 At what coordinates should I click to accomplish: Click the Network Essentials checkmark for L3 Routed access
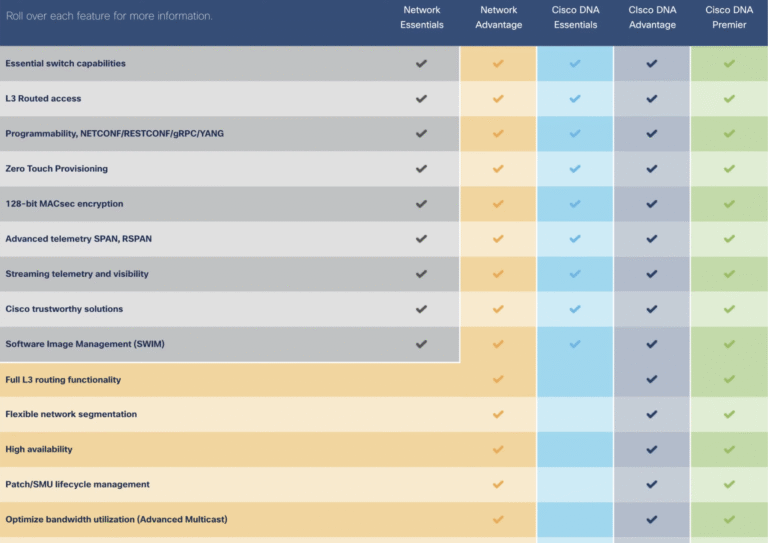pyautogui.click(x=421, y=98)
